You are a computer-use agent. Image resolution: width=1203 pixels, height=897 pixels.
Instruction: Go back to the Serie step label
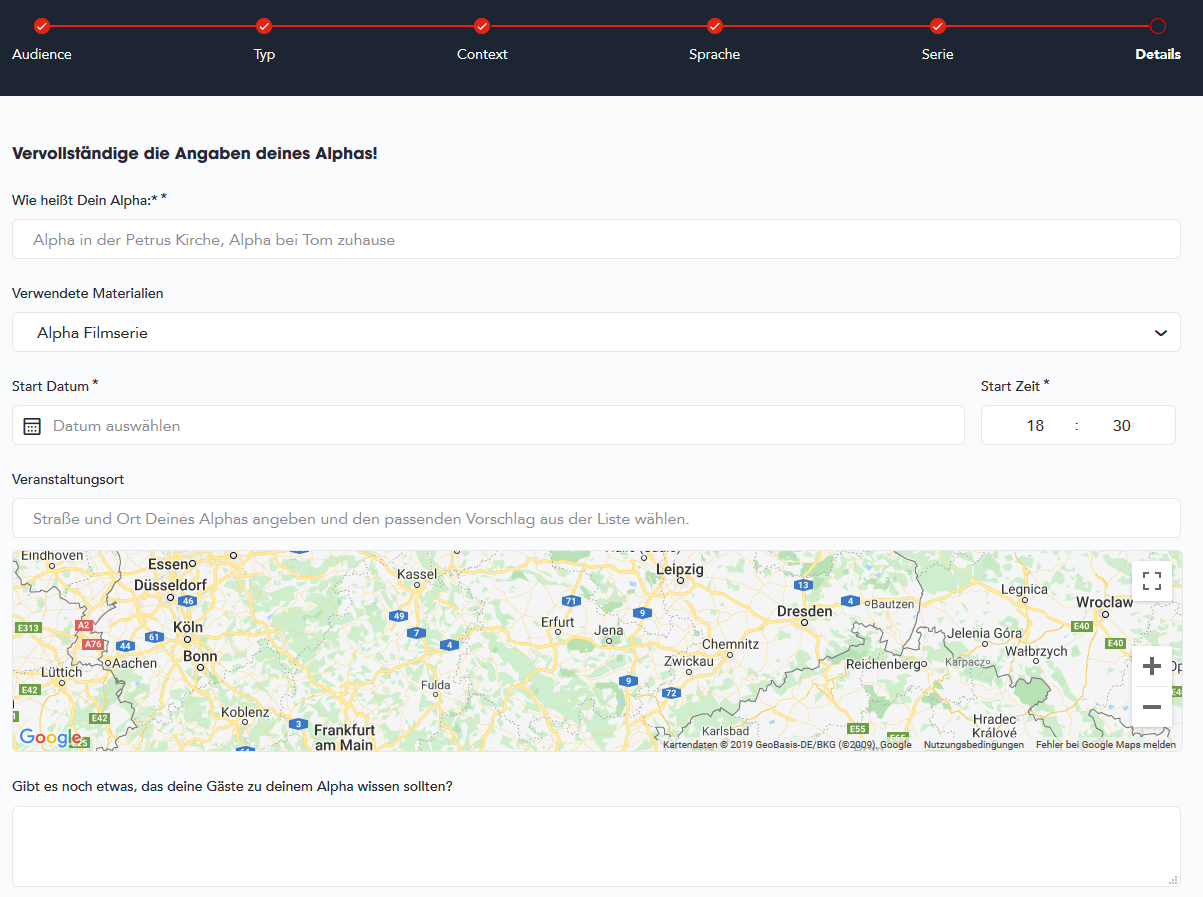938,54
